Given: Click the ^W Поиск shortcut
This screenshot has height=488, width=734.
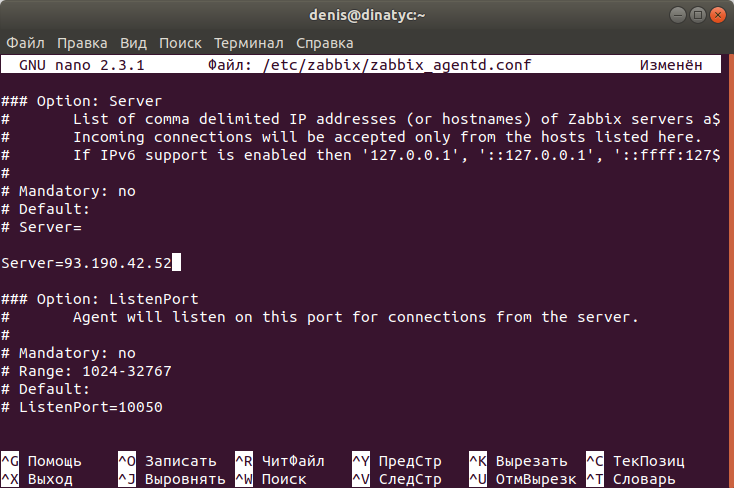Looking at the screenshot, I should pos(270,479).
